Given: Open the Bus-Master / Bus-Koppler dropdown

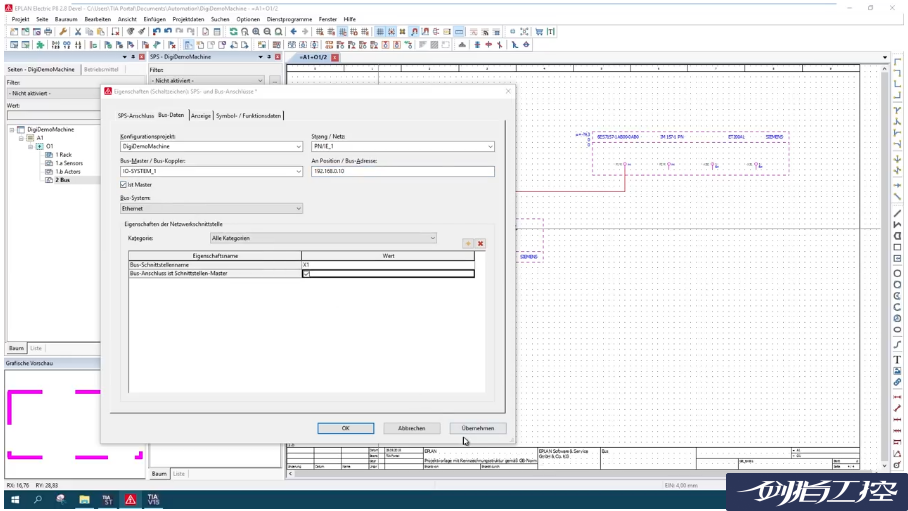Looking at the screenshot, I should [x=298, y=171].
